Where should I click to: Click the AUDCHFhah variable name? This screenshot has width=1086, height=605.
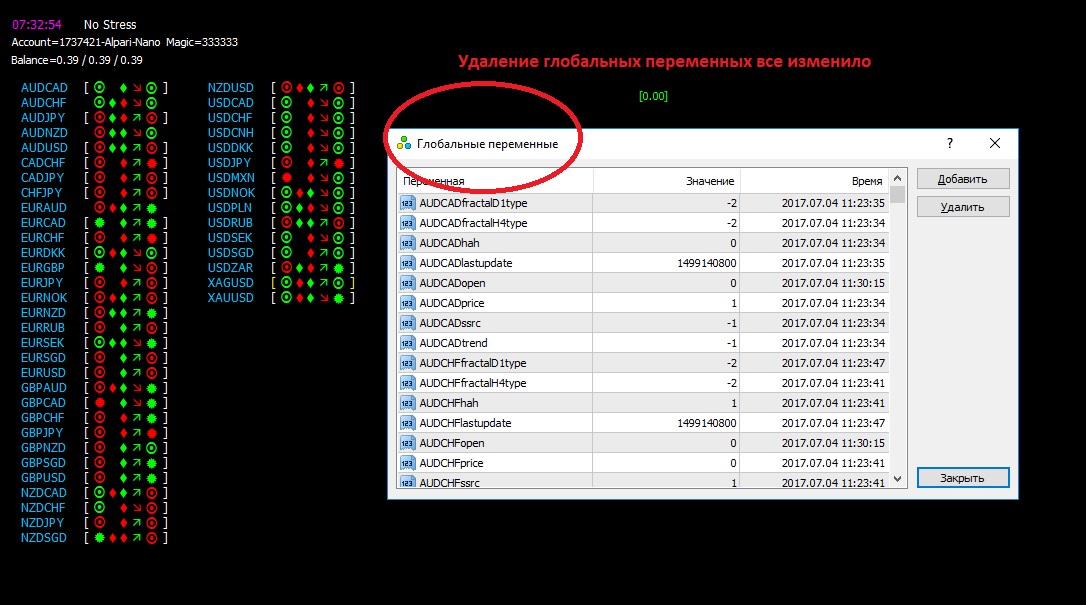tap(449, 403)
